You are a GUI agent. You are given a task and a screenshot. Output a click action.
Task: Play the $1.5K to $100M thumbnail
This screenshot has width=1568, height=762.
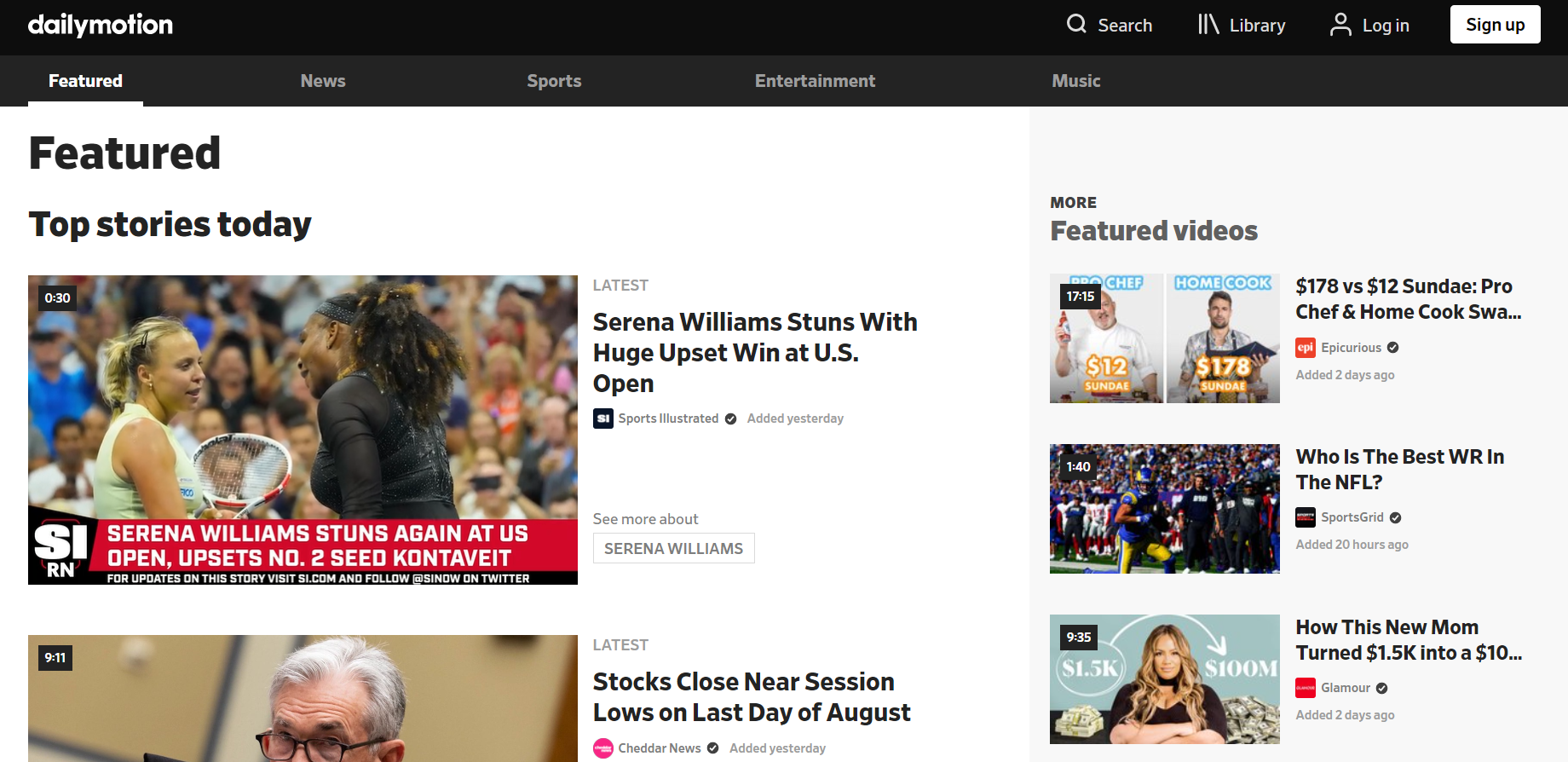(1165, 679)
